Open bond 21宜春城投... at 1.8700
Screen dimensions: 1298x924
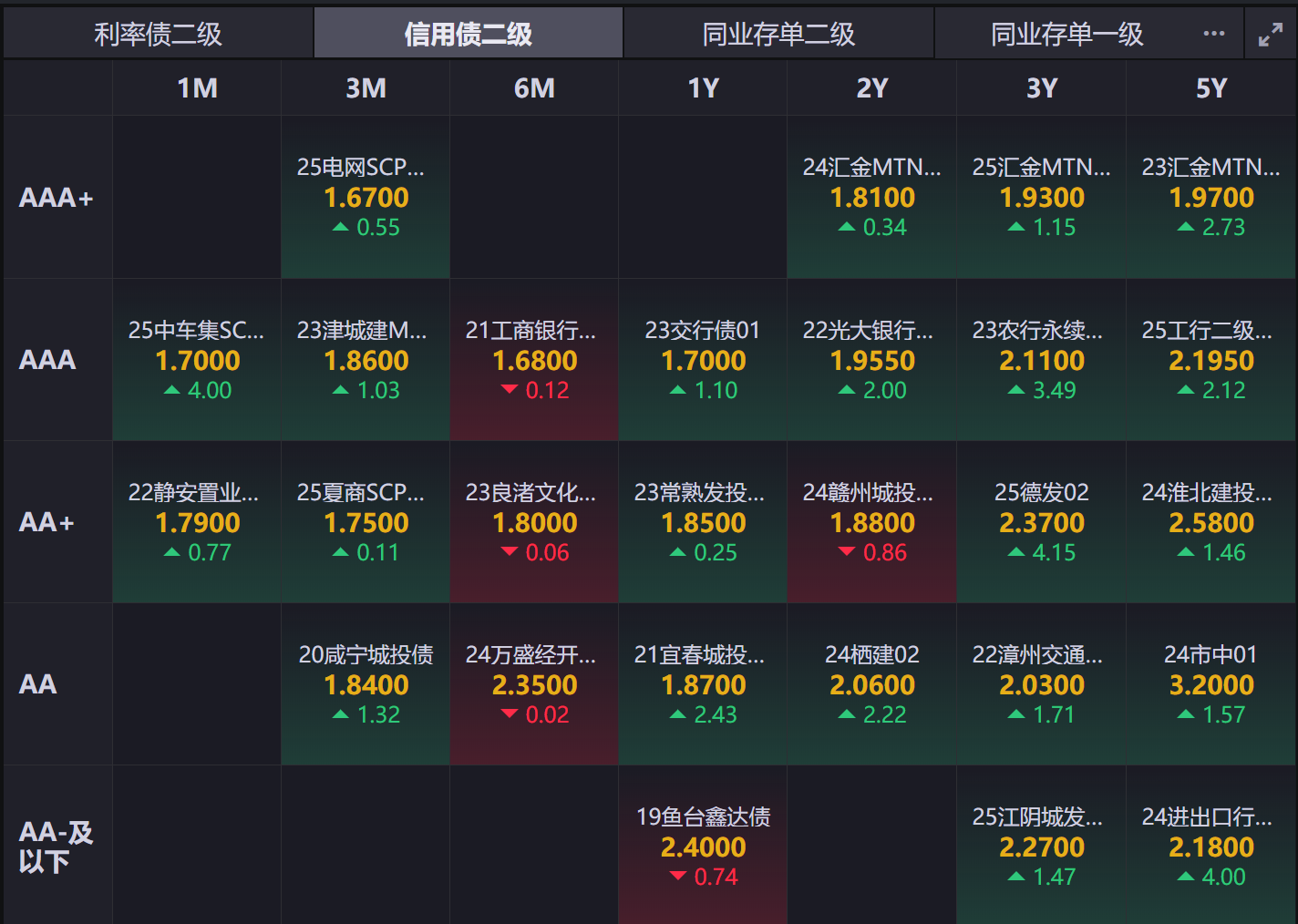pos(703,684)
